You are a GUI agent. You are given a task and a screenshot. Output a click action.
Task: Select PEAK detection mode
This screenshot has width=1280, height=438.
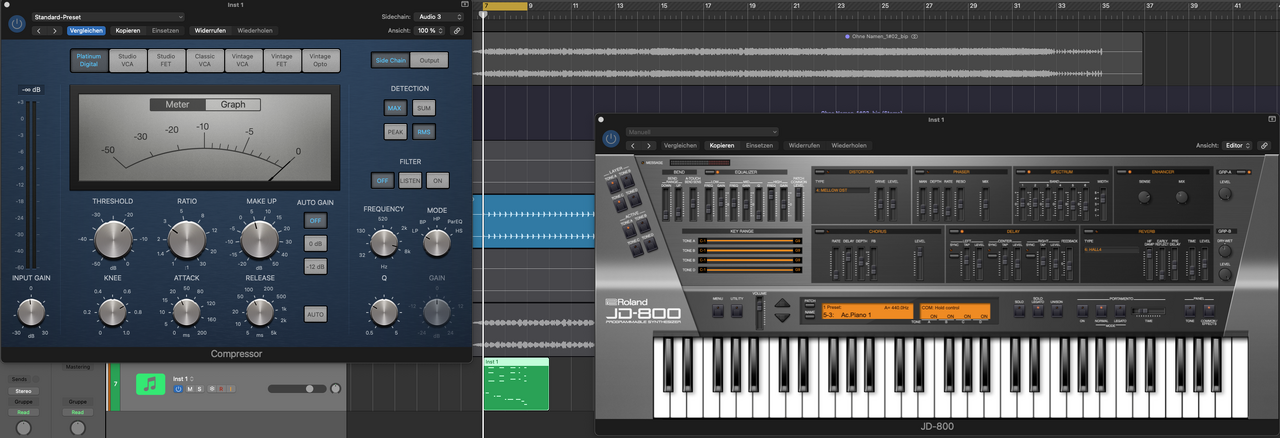coord(395,131)
